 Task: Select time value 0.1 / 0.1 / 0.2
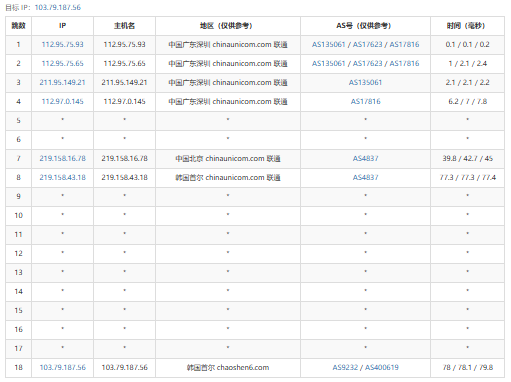click(467, 44)
